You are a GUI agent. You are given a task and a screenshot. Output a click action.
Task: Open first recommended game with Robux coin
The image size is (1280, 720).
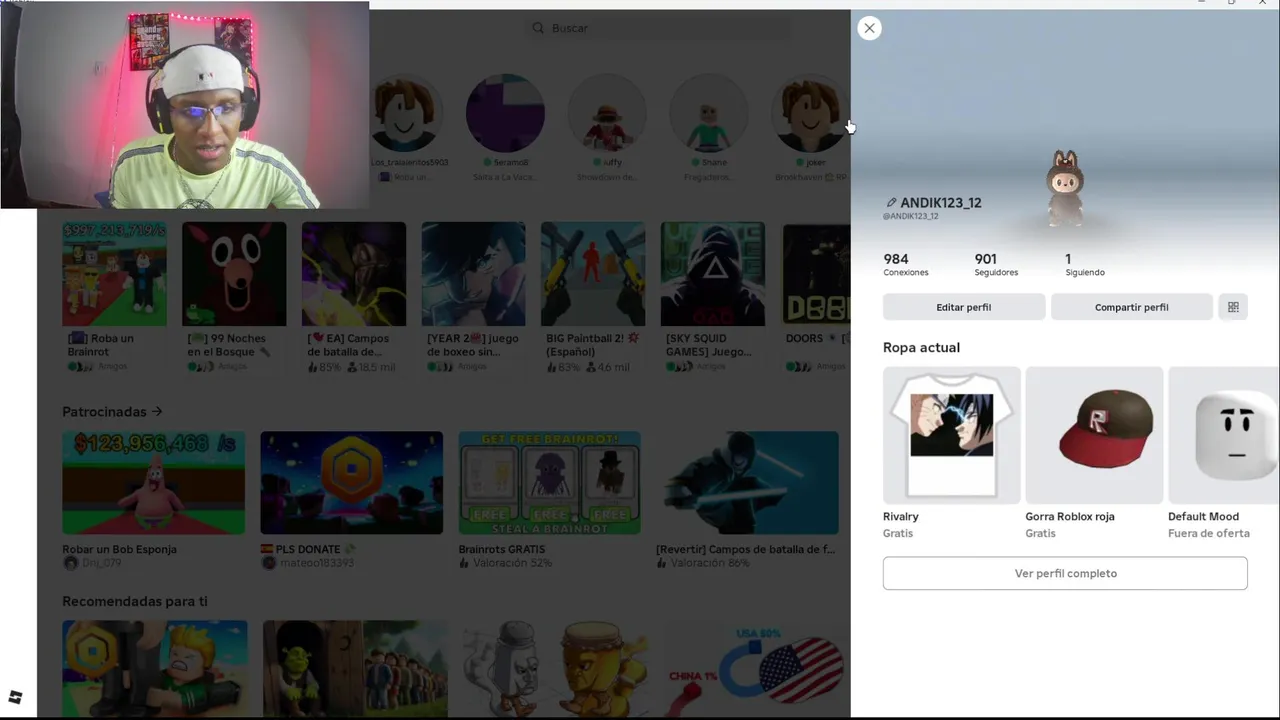155,668
